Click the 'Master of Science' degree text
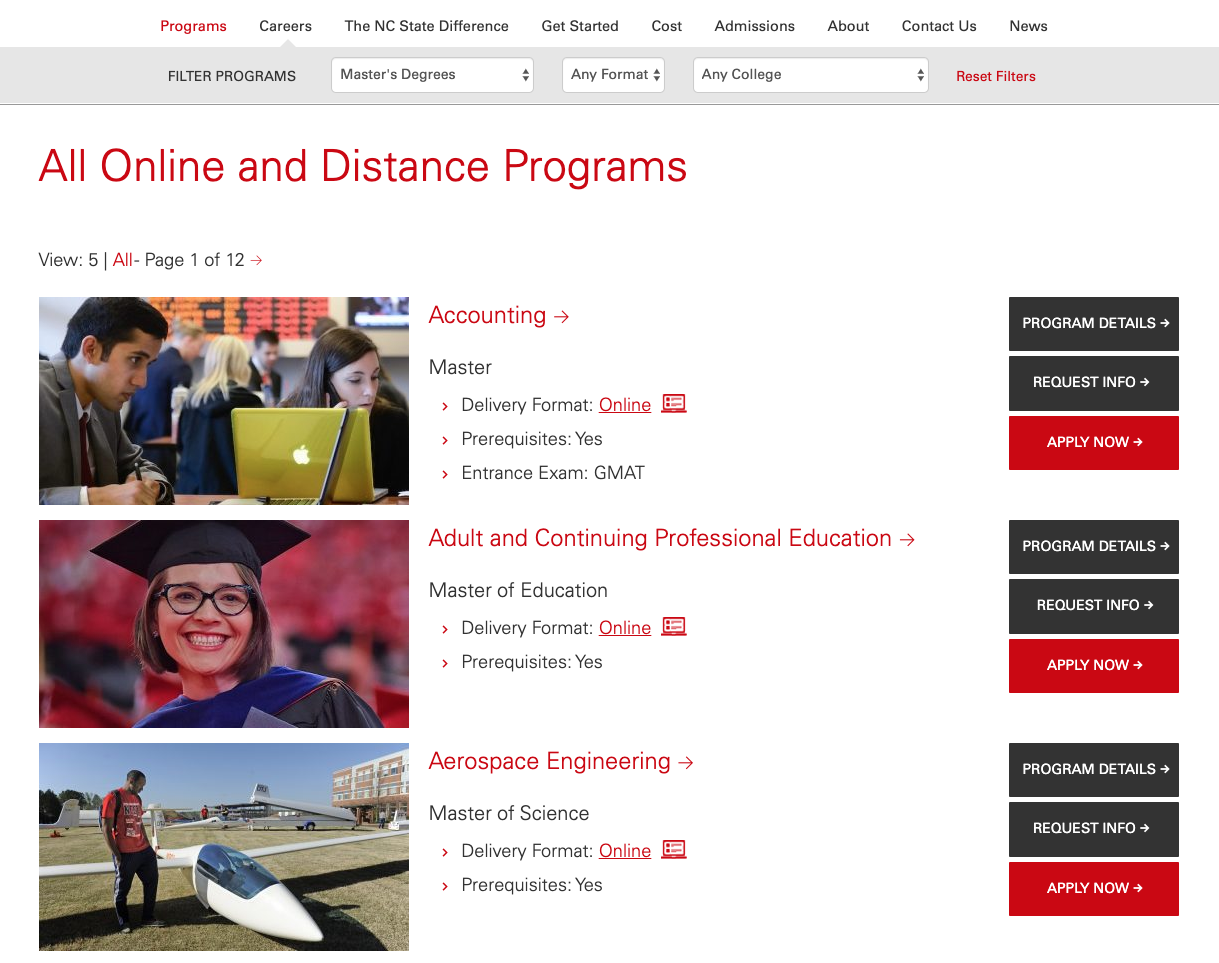This screenshot has width=1219, height=963. [509, 814]
